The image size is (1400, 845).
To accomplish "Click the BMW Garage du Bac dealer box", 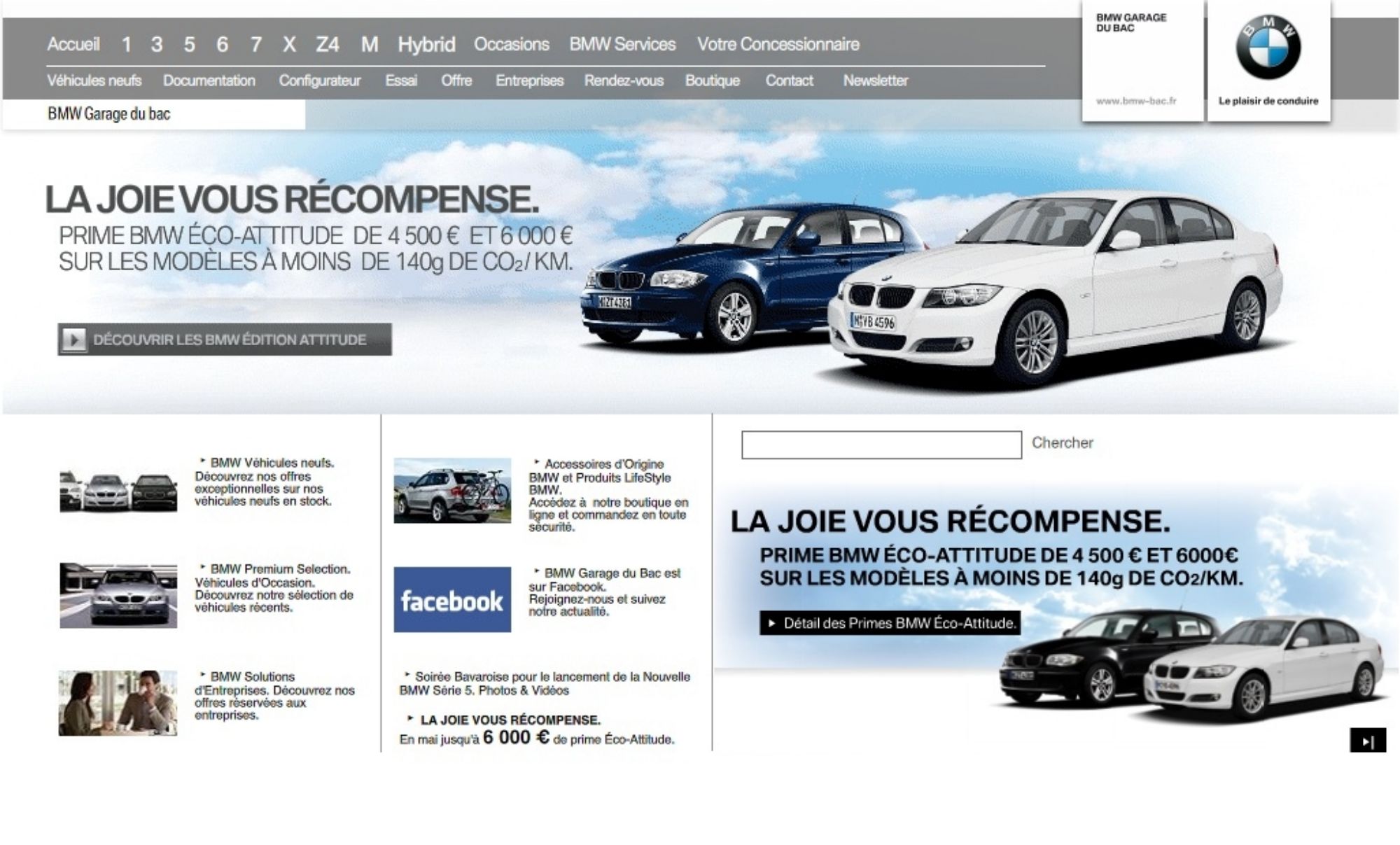I will point(1142,60).
